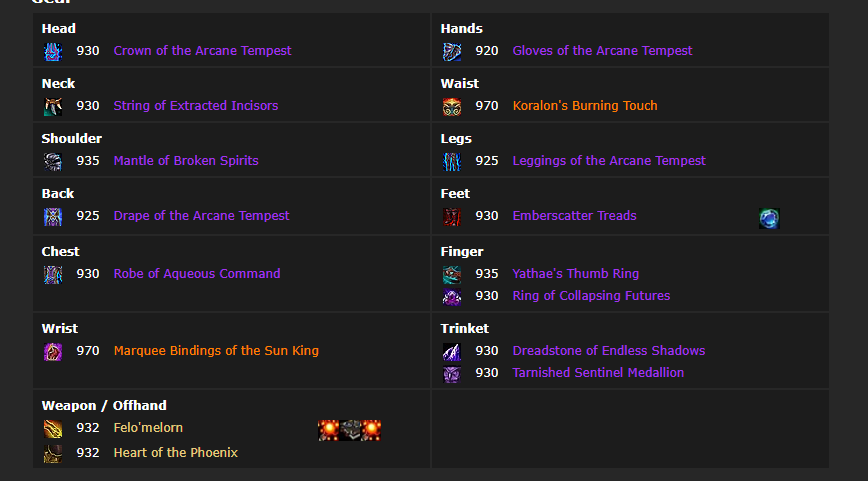Image resolution: width=868 pixels, height=481 pixels.
Task: Click the Mantle of Broken Spirits icon
Action: pos(53,161)
